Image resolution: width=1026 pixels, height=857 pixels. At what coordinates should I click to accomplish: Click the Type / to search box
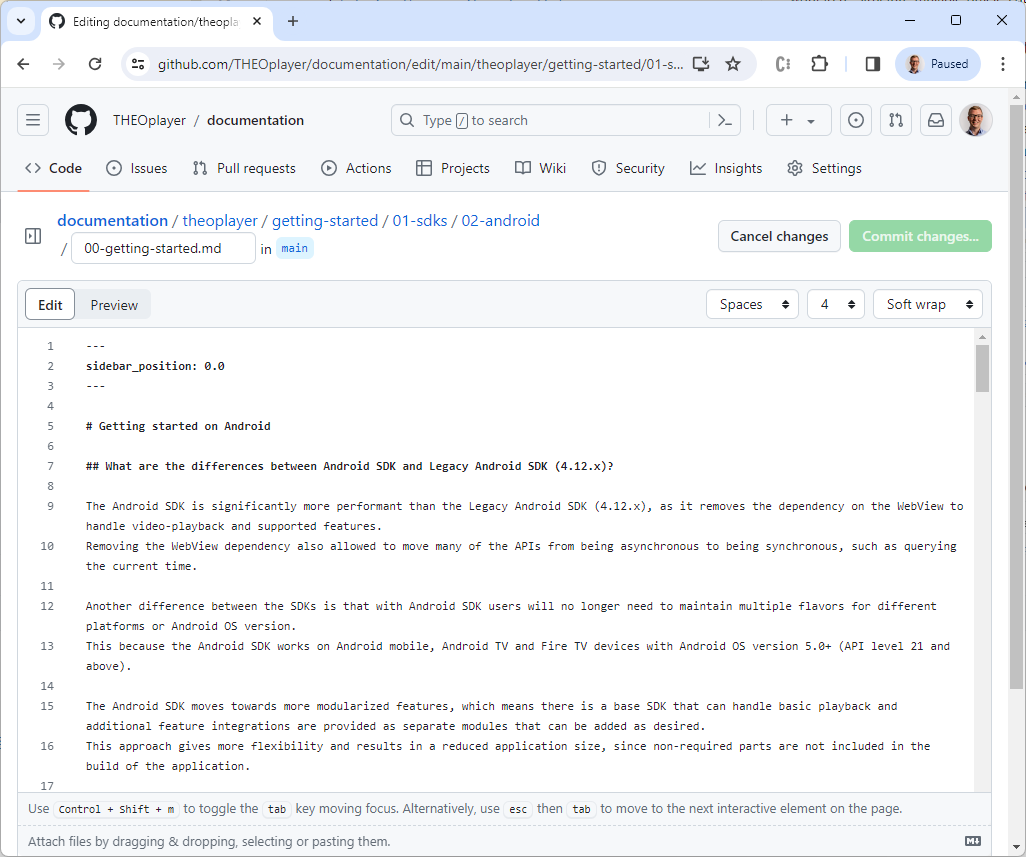[550, 120]
